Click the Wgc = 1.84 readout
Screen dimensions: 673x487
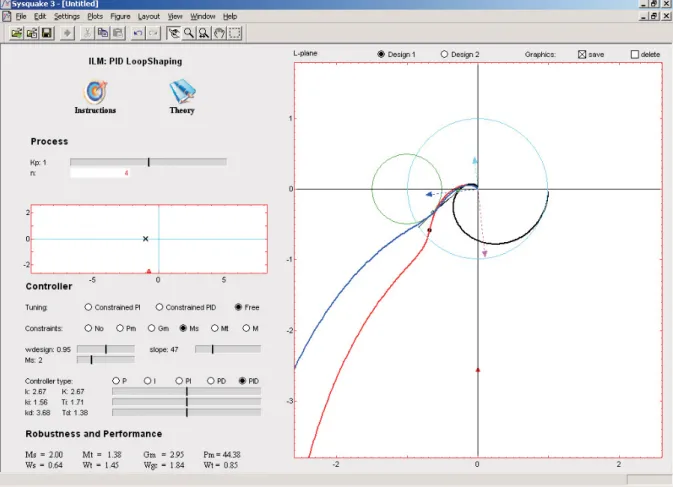click(x=164, y=465)
